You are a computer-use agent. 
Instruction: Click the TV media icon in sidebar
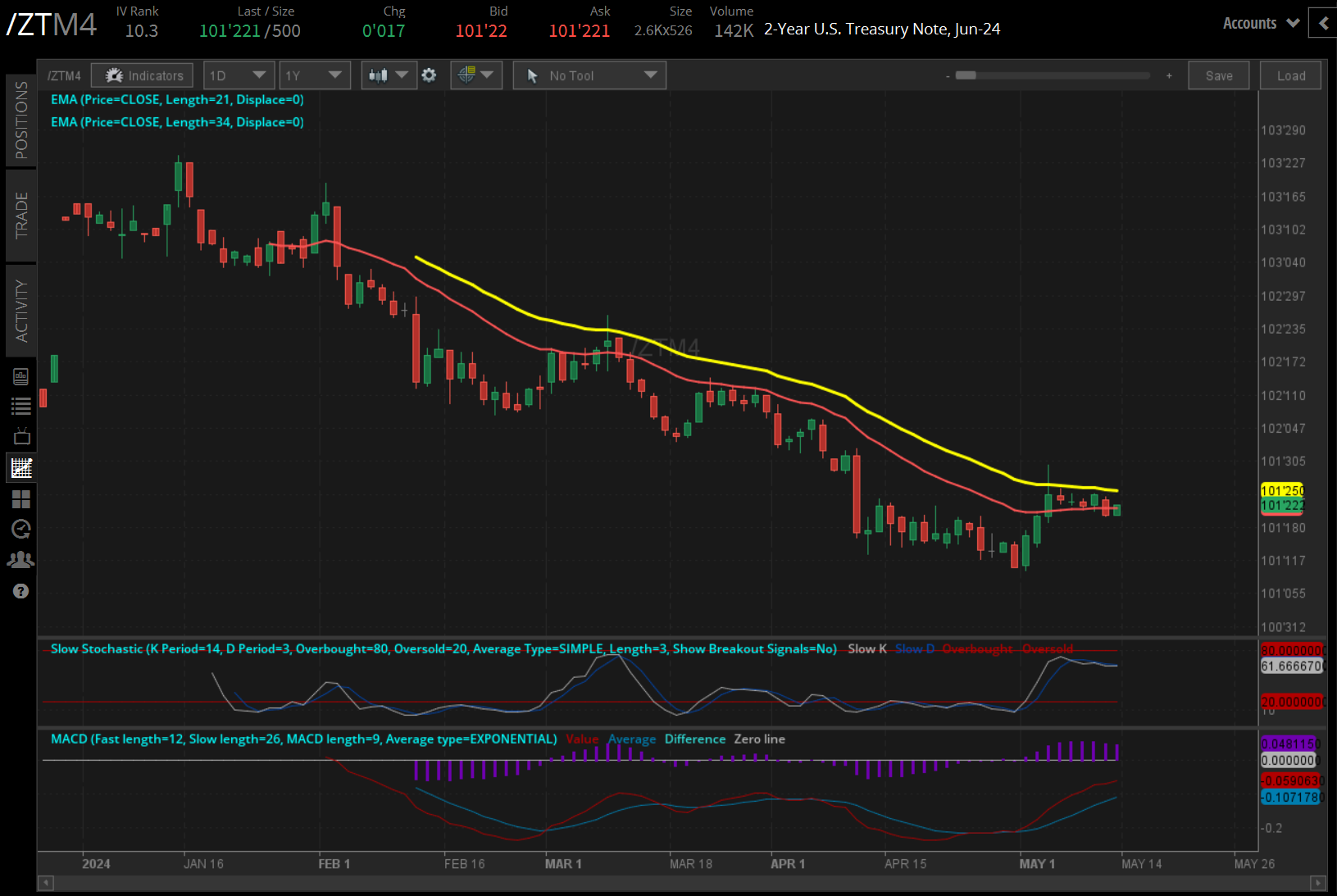[x=21, y=436]
